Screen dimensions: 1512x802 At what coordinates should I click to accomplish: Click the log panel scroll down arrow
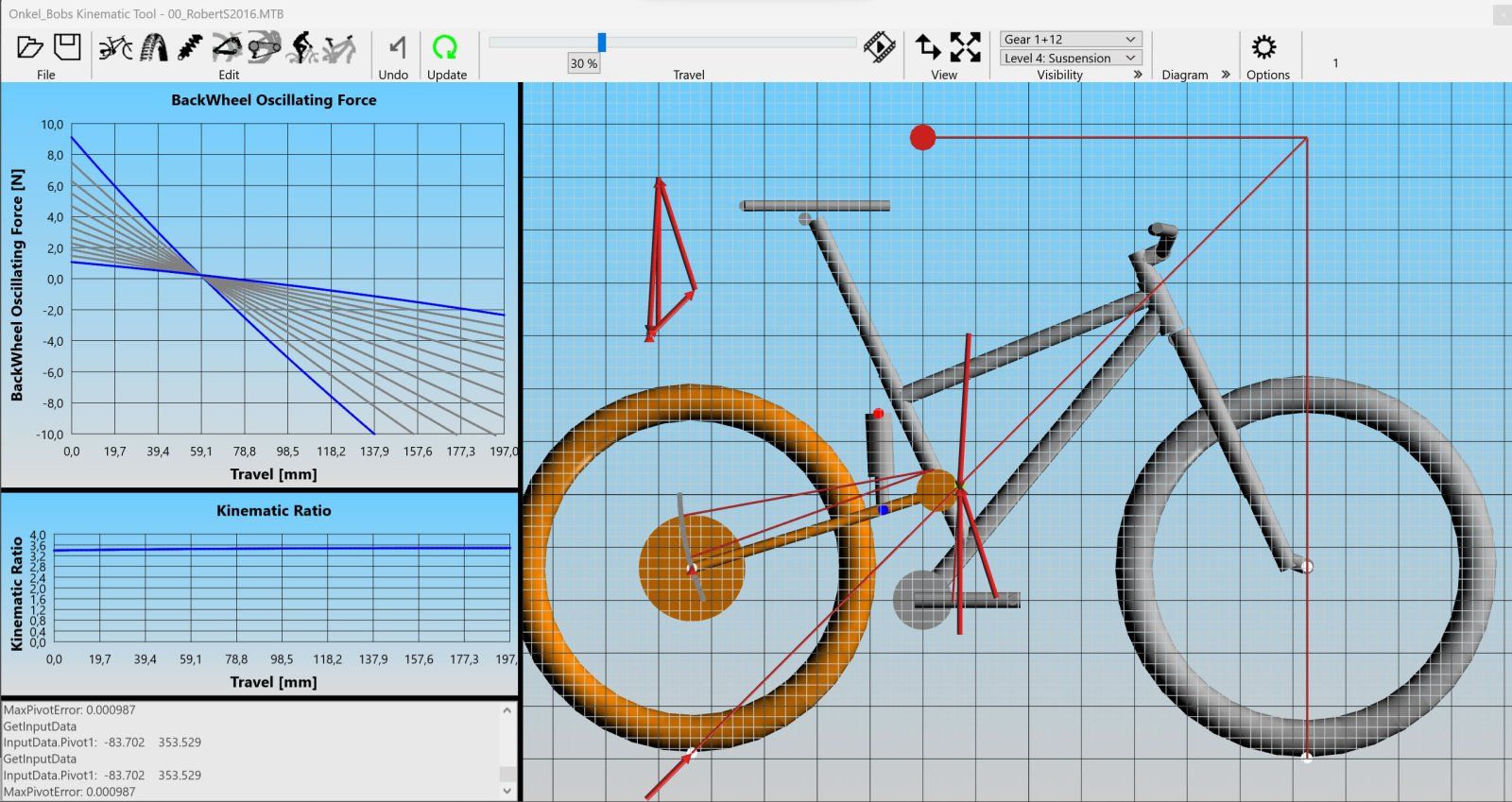tap(507, 791)
